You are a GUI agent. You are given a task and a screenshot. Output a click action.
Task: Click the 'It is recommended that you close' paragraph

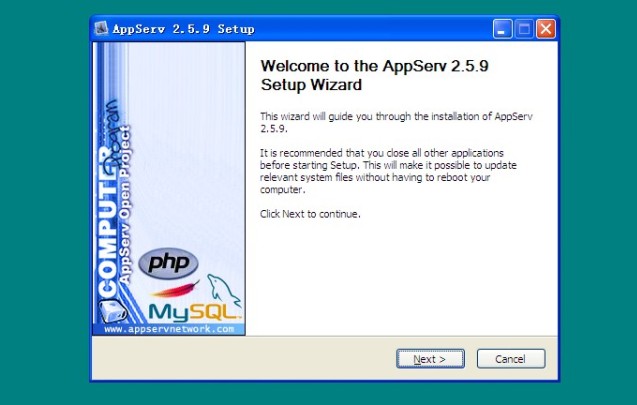tap(388, 171)
